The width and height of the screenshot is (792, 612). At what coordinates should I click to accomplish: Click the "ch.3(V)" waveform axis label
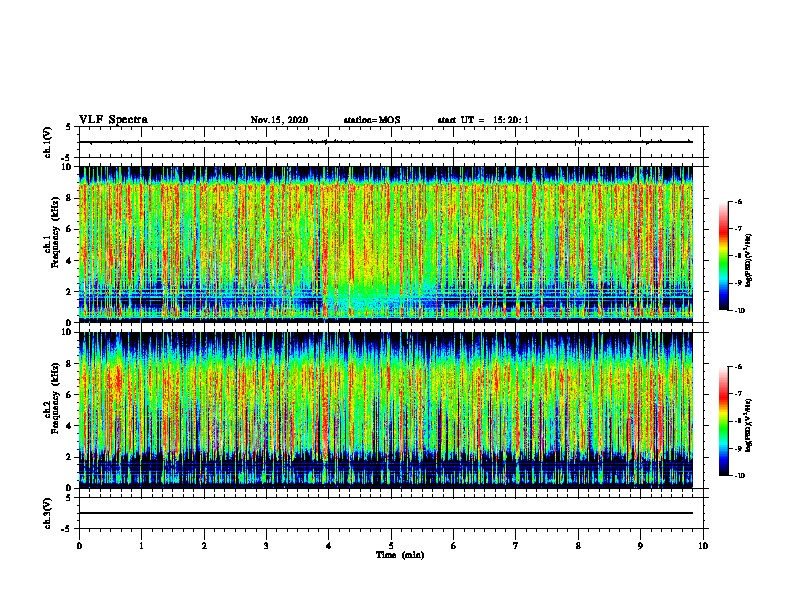pos(48,513)
